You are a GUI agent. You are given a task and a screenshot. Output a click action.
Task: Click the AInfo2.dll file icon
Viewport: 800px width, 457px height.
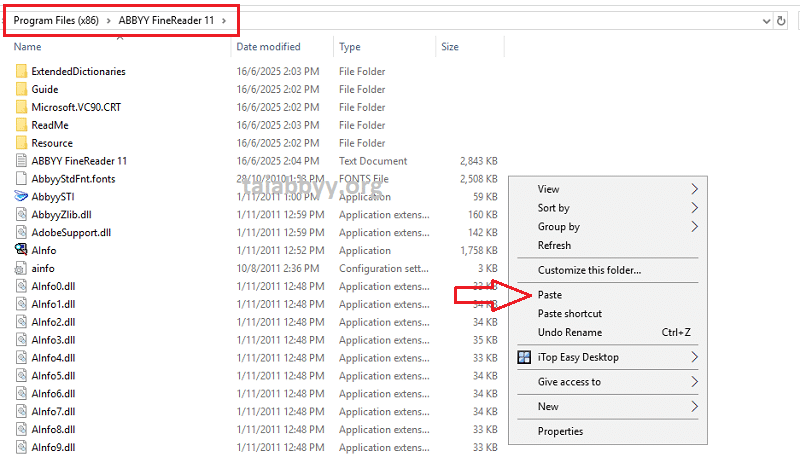21,322
